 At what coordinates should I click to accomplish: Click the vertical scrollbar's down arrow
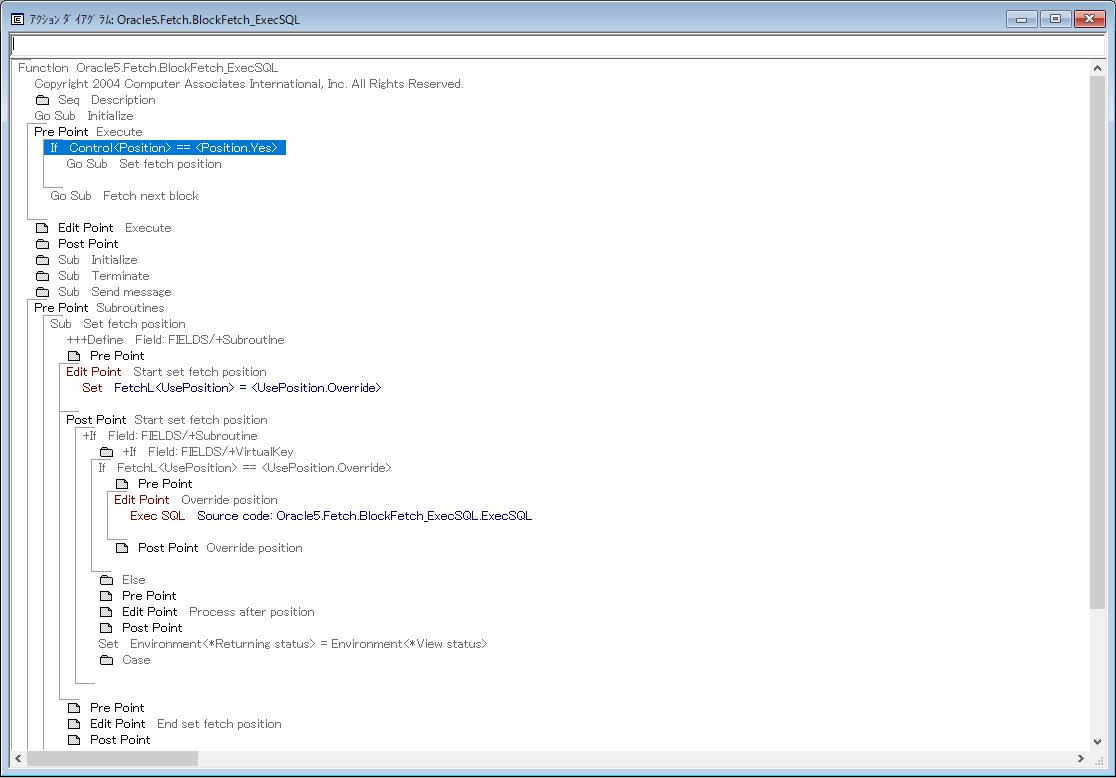[1099, 740]
